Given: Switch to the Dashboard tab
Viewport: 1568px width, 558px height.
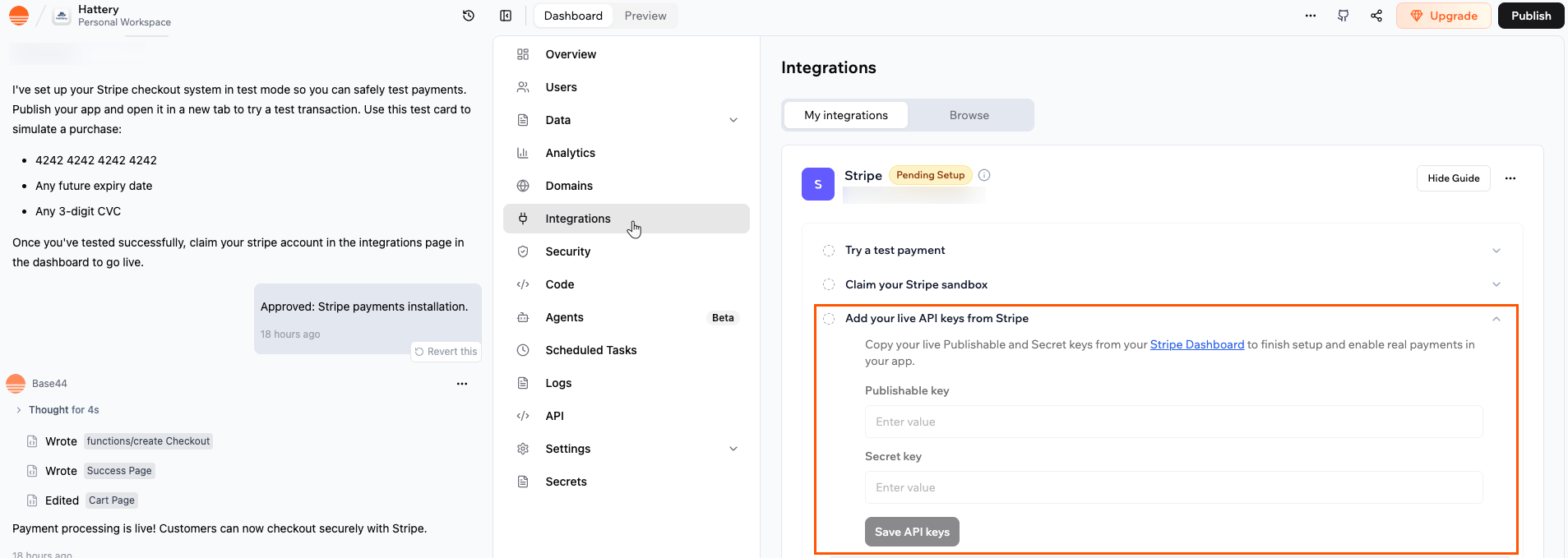Looking at the screenshot, I should 573,16.
